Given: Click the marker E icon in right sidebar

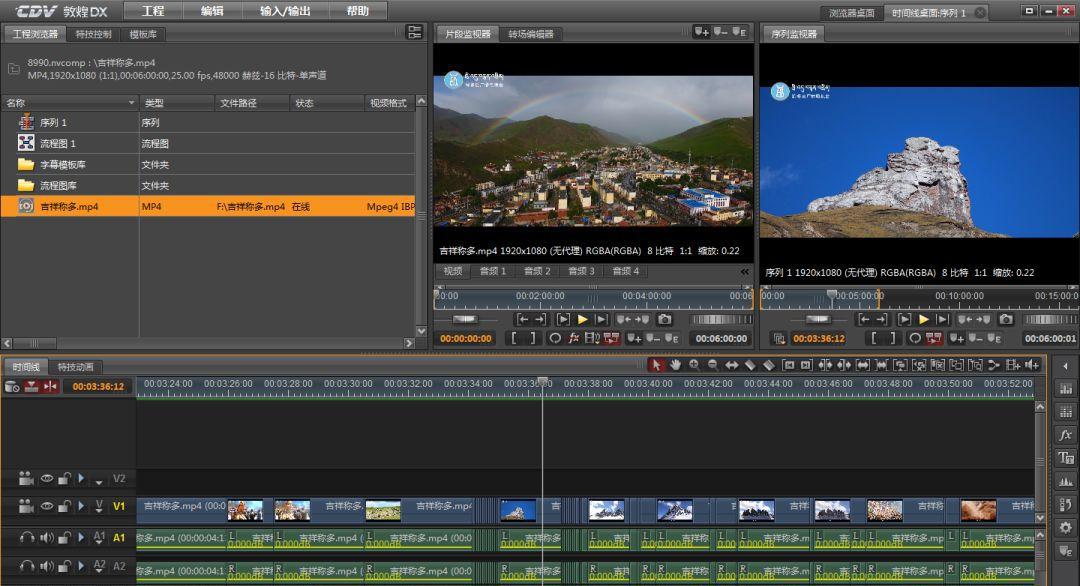Looking at the screenshot, I should [1066, 551].
